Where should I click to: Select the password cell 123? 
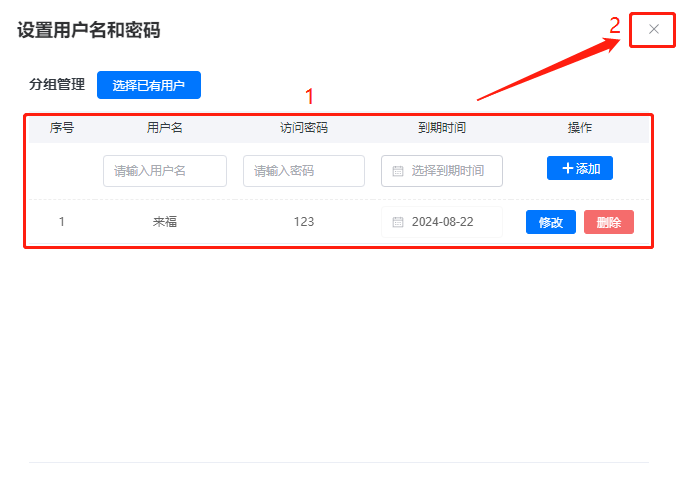(303, 222)
